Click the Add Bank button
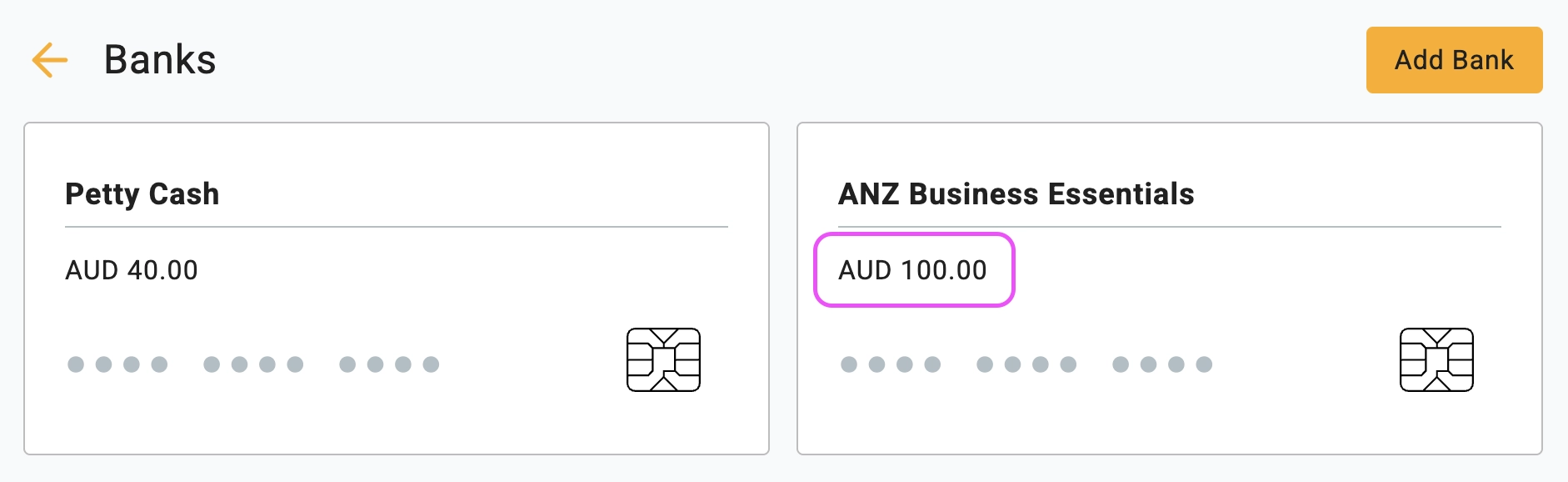 1454,60
